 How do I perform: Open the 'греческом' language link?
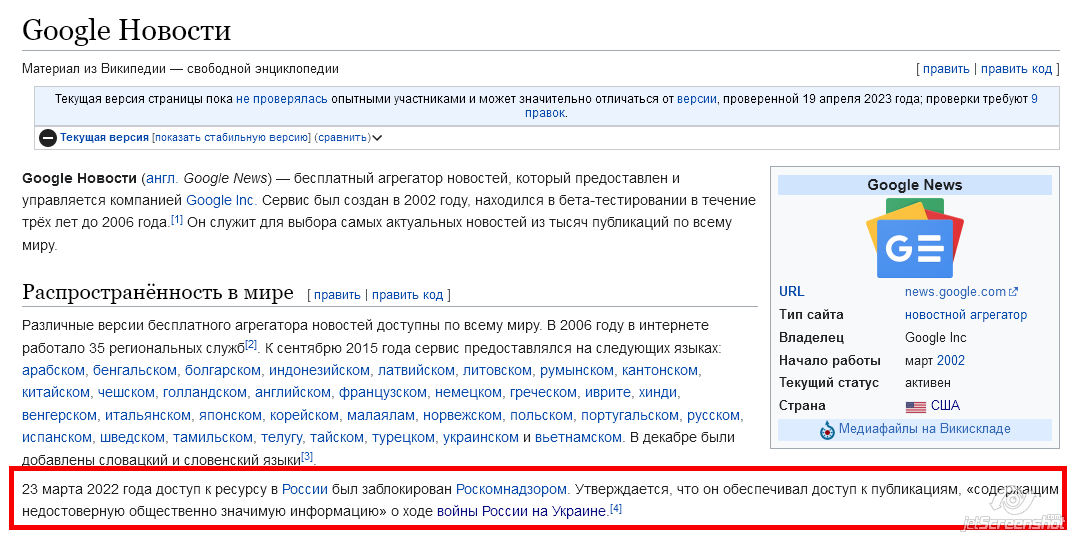543,393
